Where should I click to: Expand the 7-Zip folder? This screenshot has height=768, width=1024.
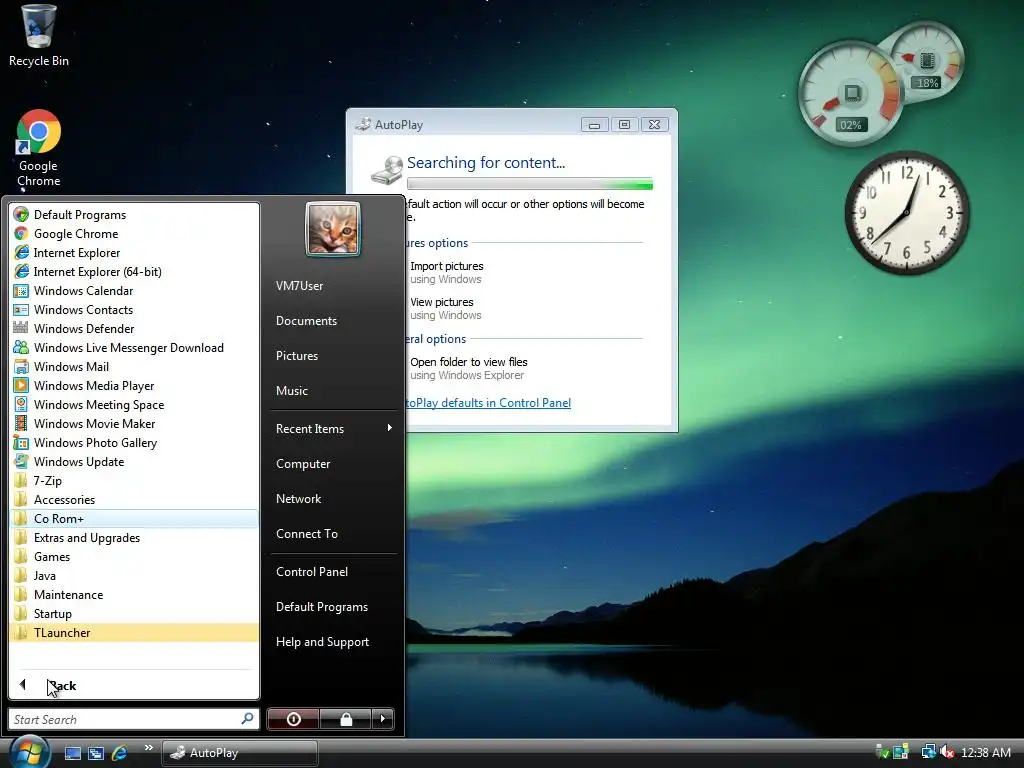click(135, 481)
